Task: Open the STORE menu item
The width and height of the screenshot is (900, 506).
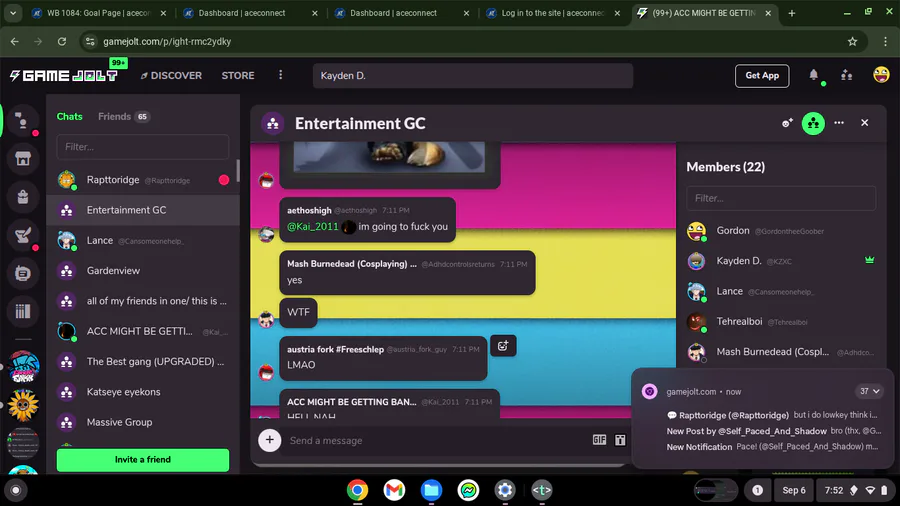Action: pyautogui.click(x=238, y=76)
